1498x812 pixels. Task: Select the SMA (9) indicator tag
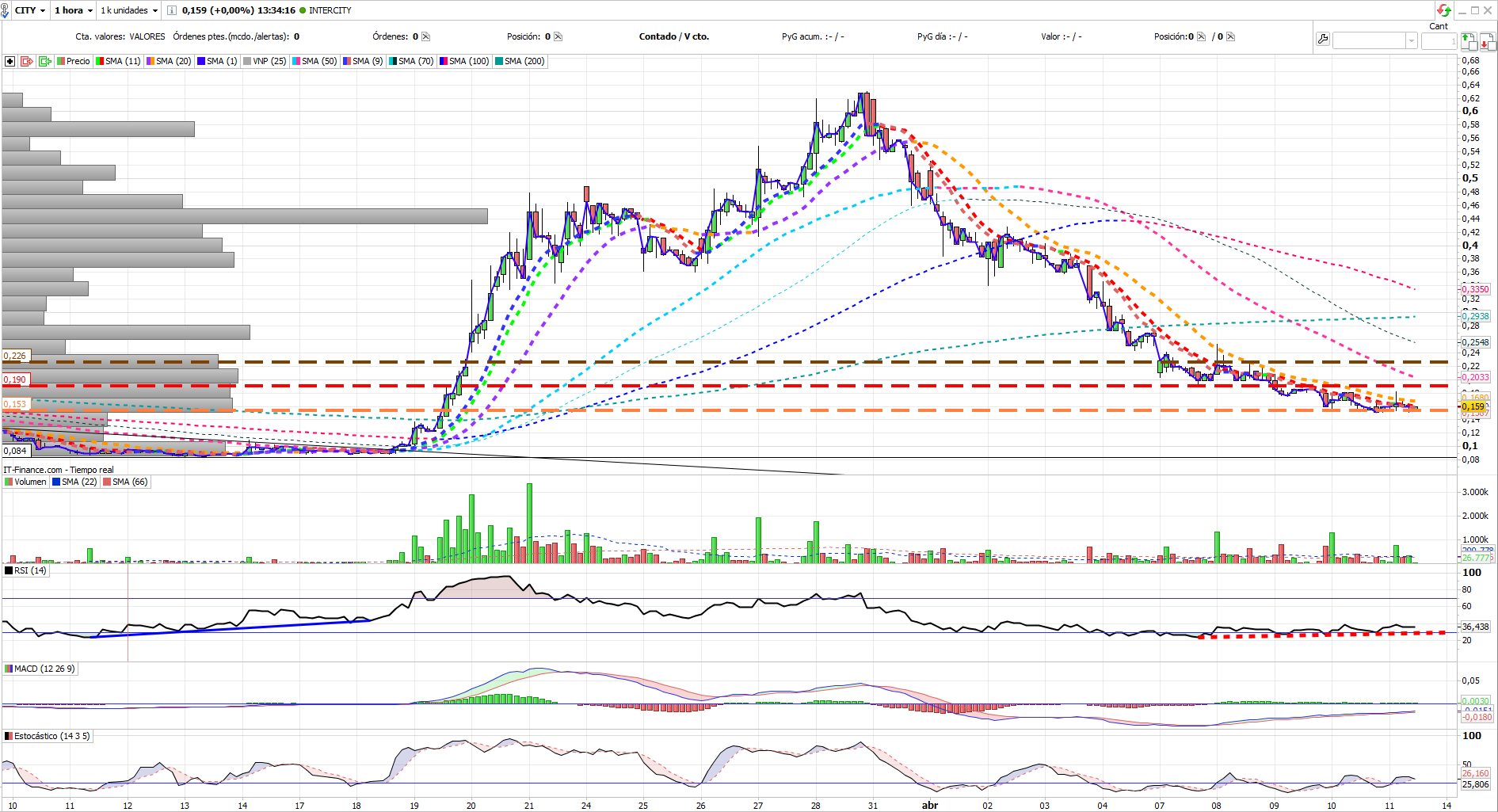click(363, 61)
